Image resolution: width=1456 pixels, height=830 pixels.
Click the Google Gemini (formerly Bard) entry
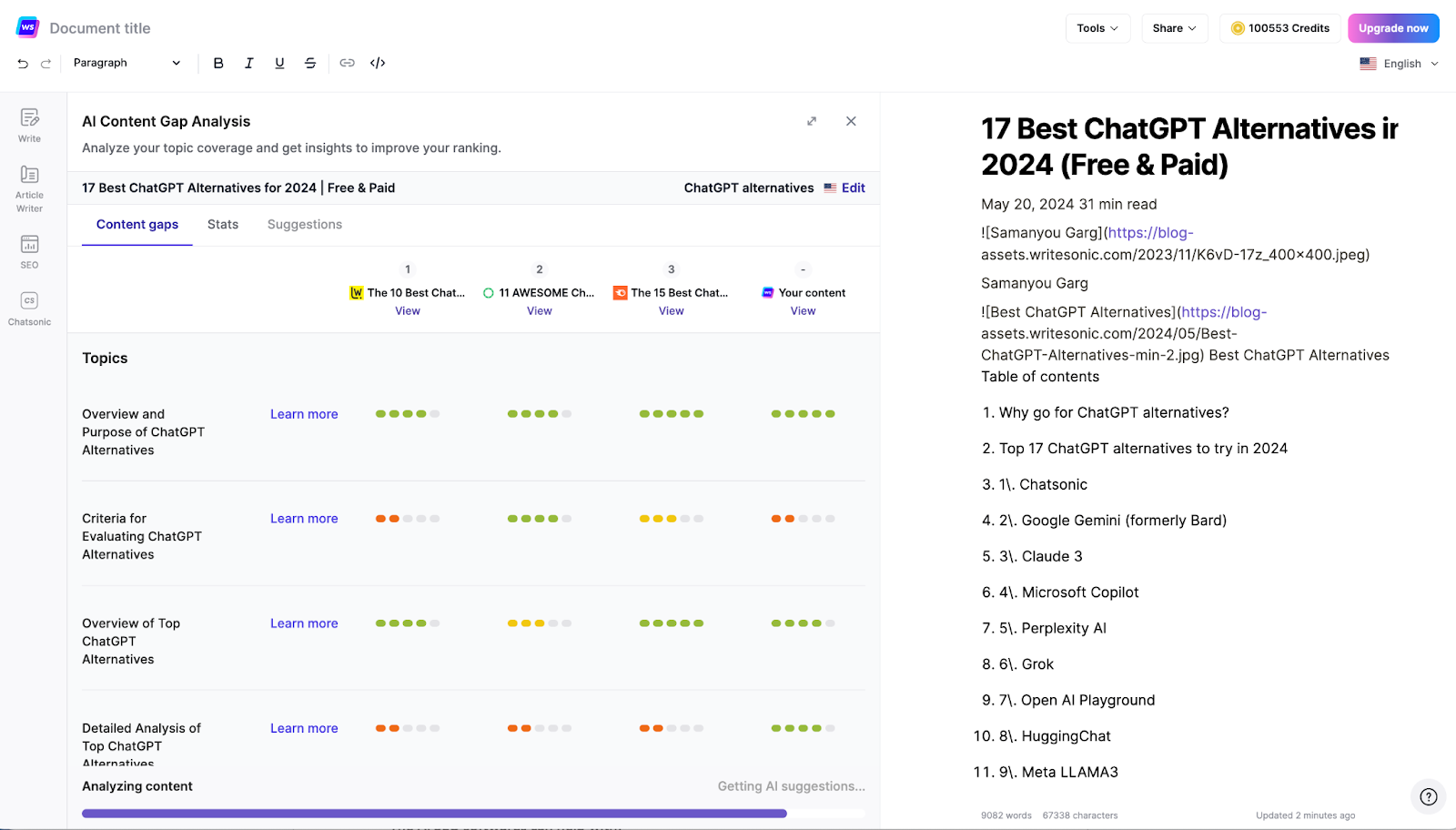[x=1113, y=521]
